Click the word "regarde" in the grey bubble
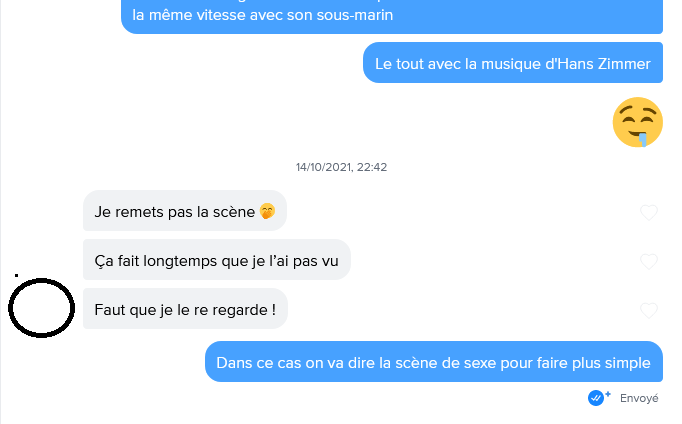 coord(238,309)
